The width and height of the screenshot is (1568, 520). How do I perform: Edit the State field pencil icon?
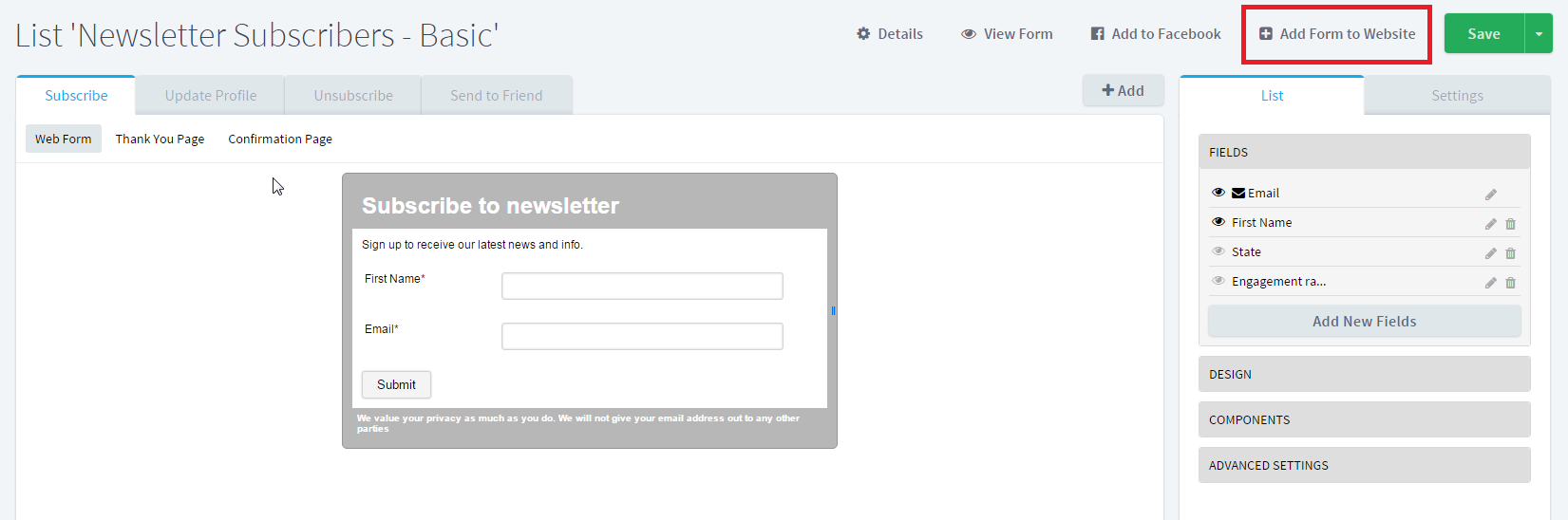click(1491, 253)
